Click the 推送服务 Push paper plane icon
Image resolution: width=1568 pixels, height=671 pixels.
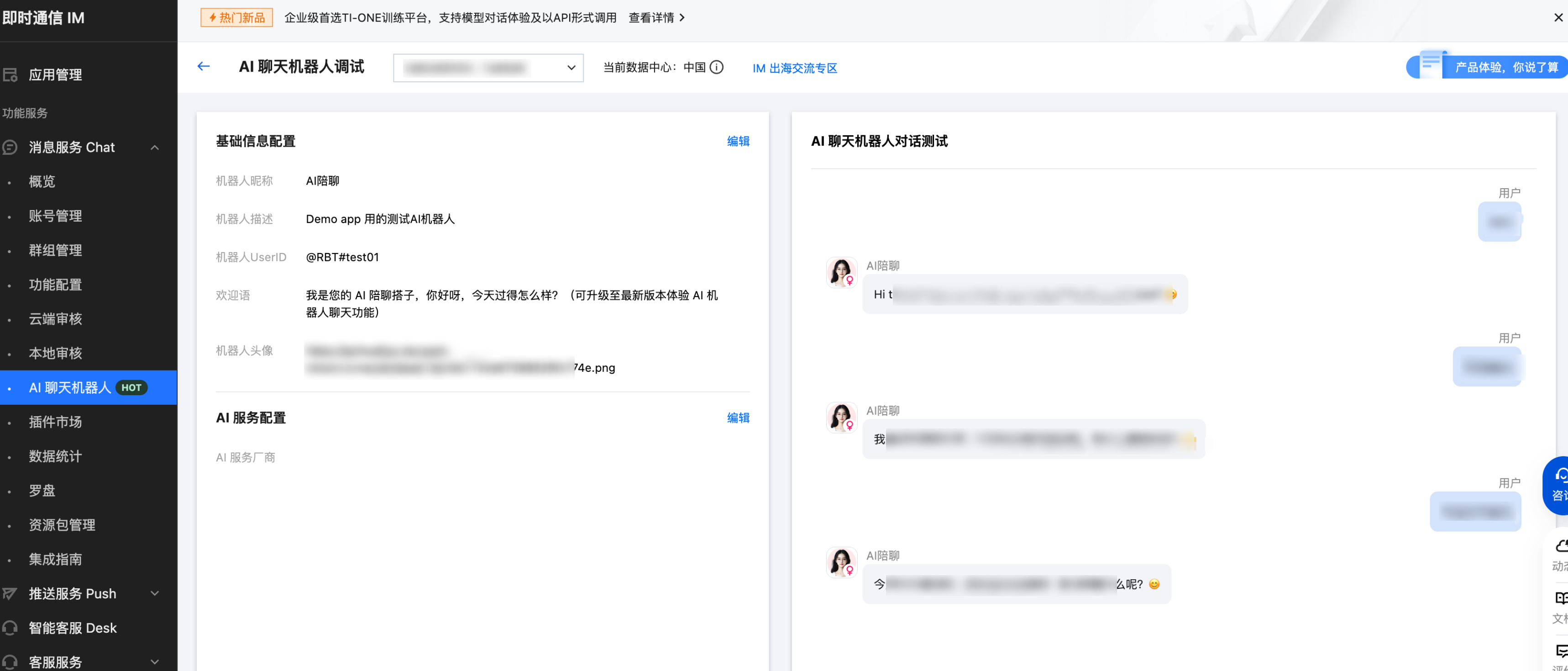(x=10, y=594)
